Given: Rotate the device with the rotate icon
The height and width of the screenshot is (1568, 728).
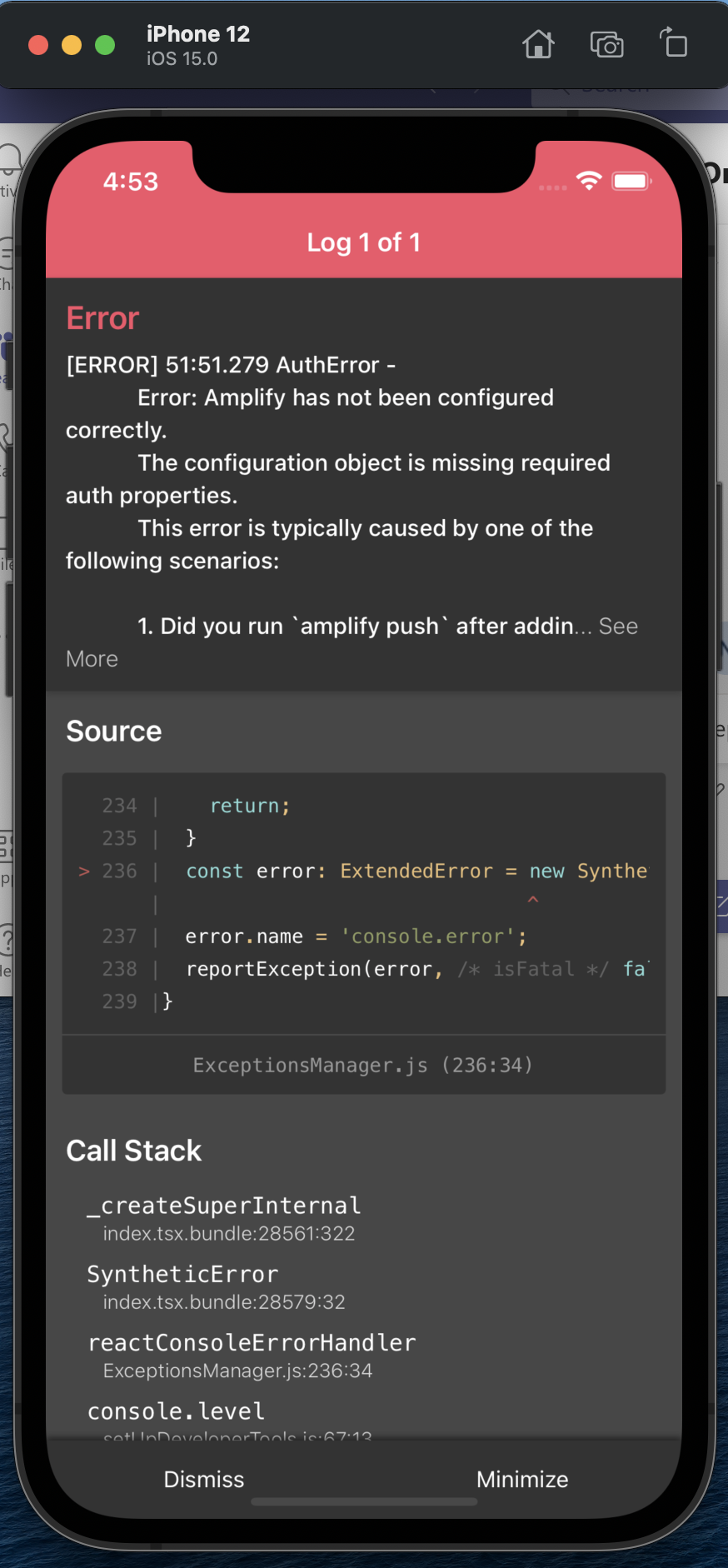Looking at the screenshot, I should (673, 45).
